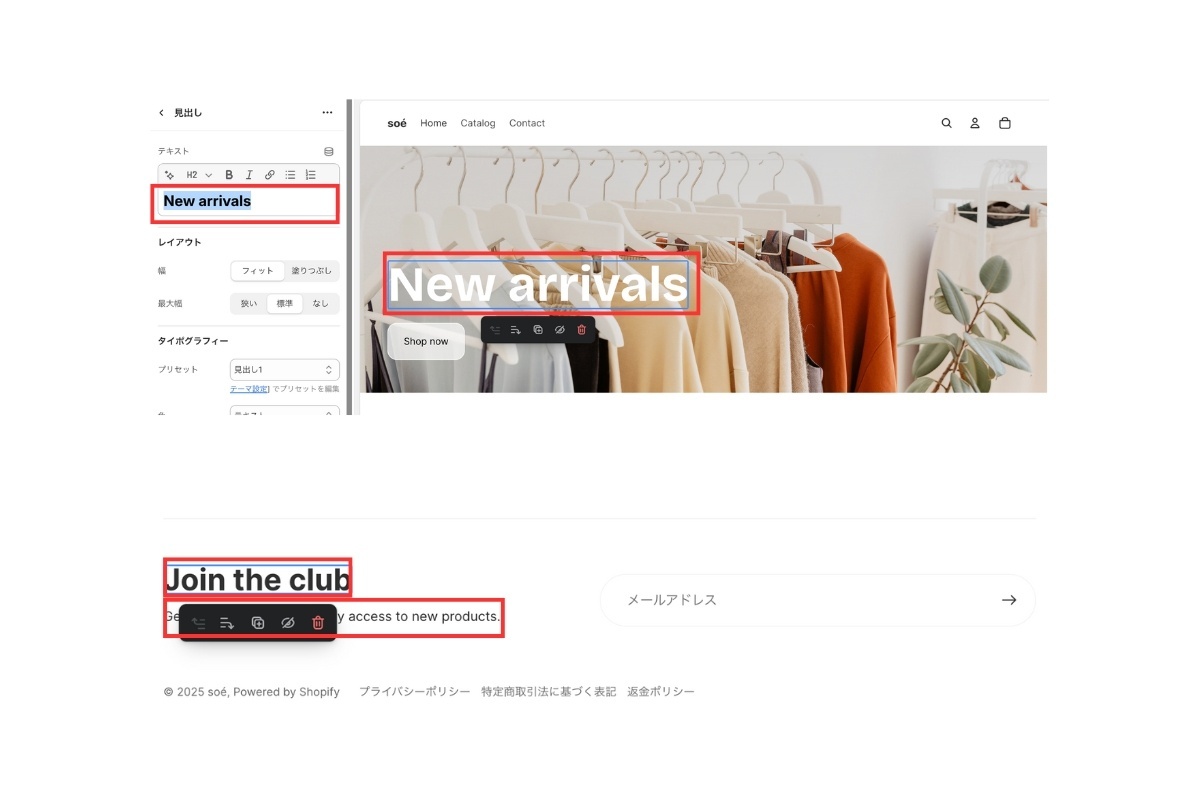Click the レイアウト section label
This screenshot has width=1200, height=800.
pyautogui.click(x=180, y=242)
